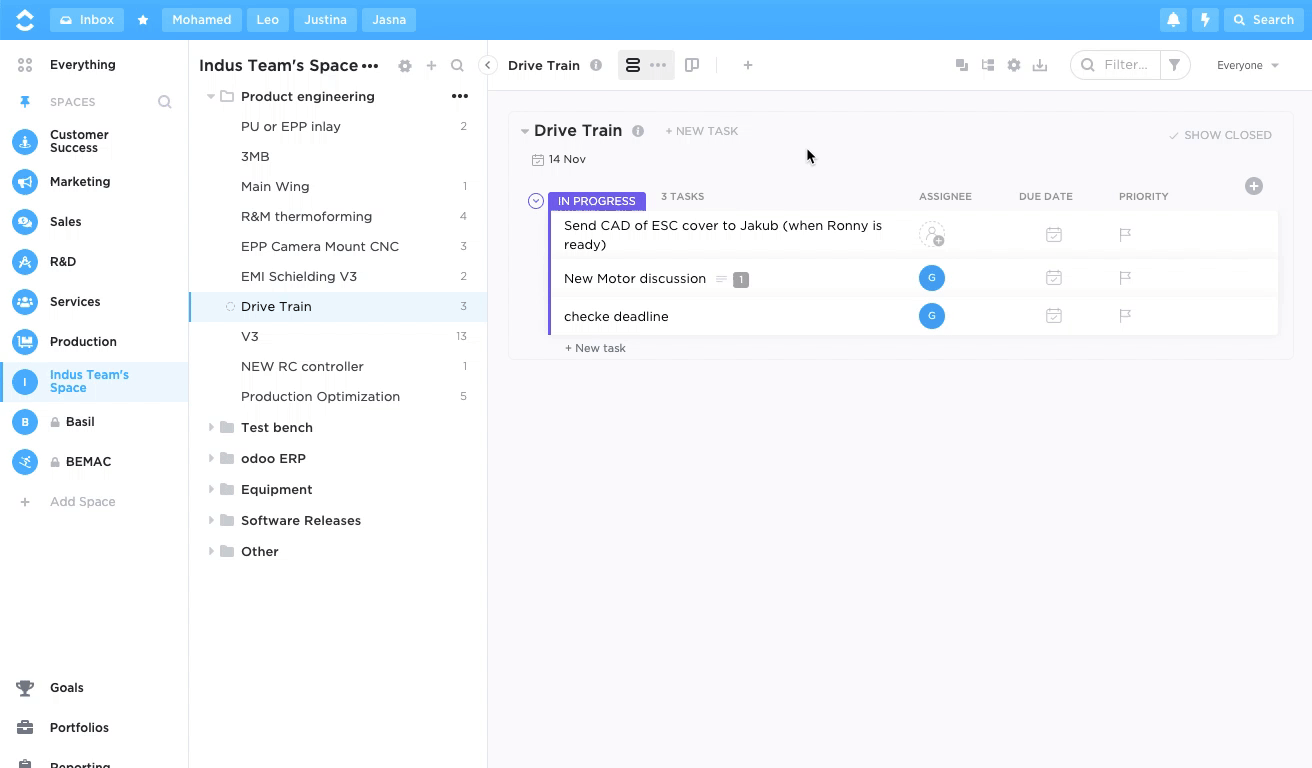This screenshot has width=1312, height=768.
Task: Open the notifications bell icon
Action: [1173, 20]
